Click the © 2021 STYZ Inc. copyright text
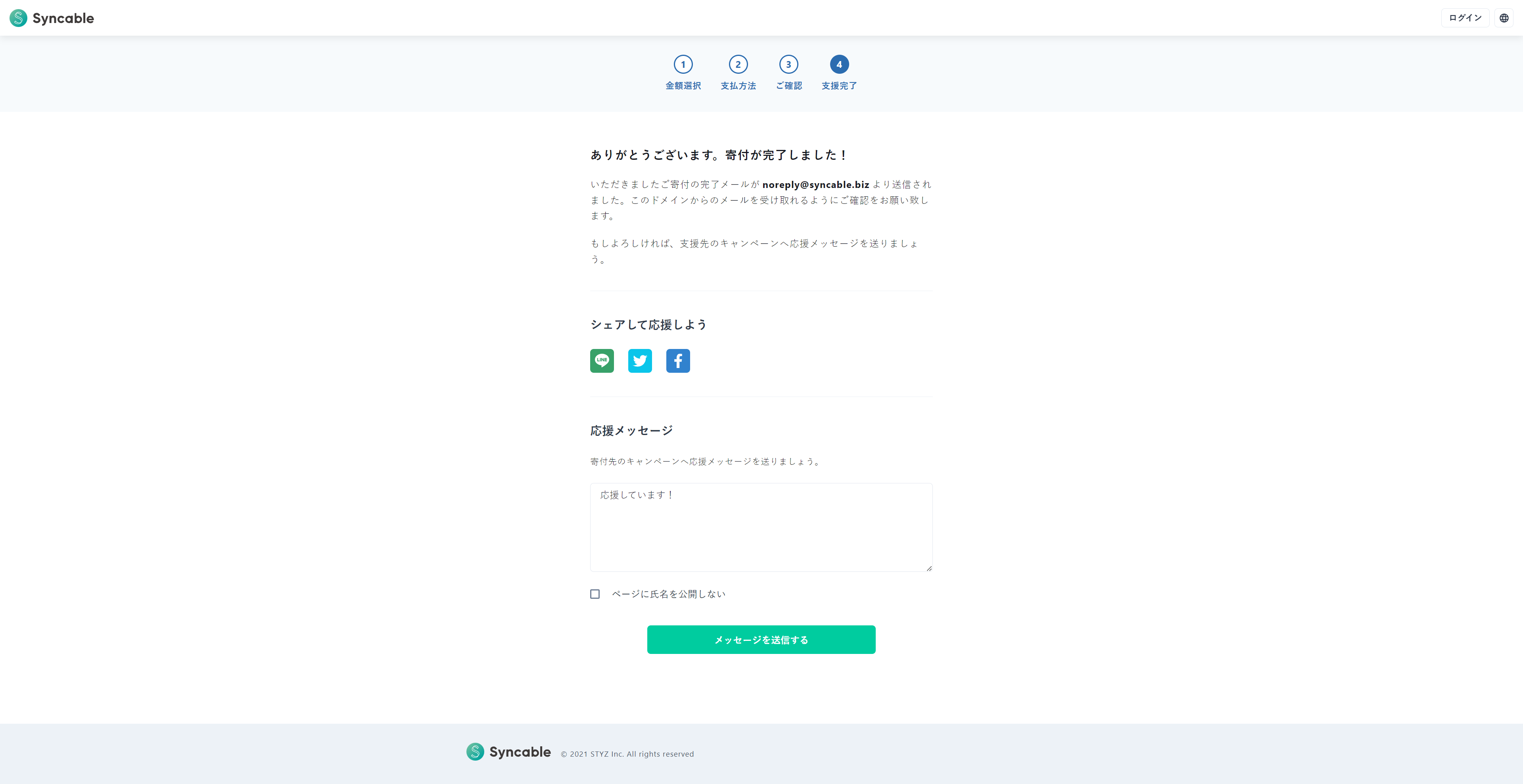The width and height of the screenshot is (1523, 784). (627, 754)
